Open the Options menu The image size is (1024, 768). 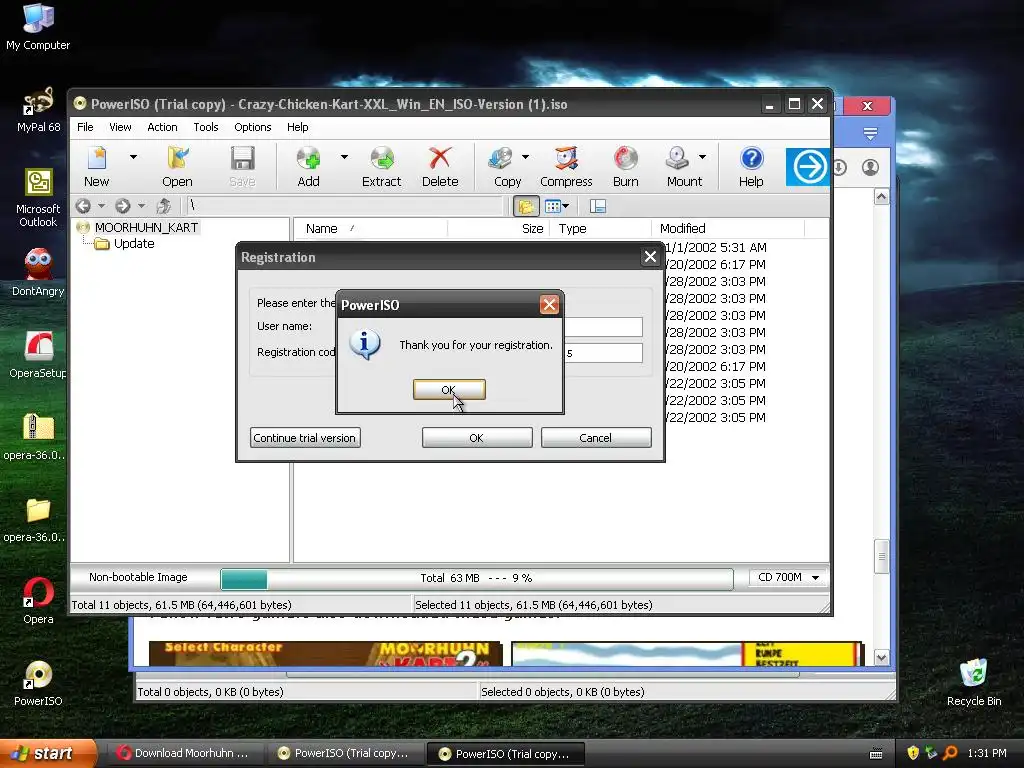253,127
